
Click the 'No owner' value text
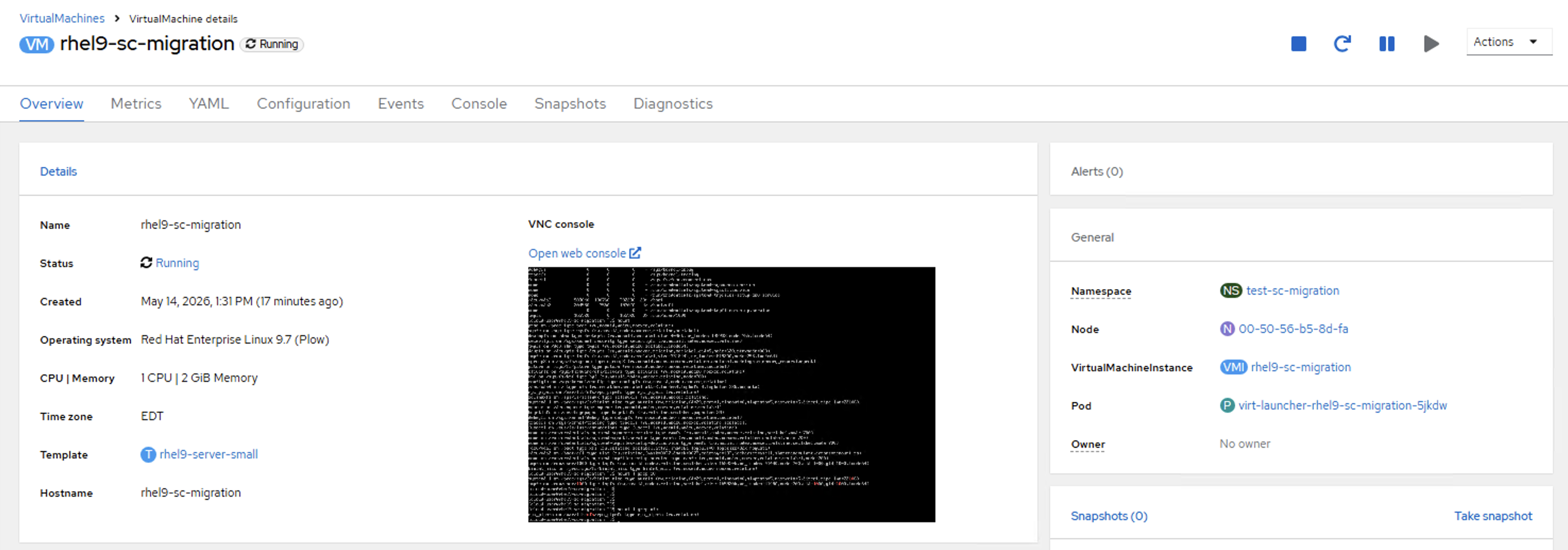pos(1245,444)
